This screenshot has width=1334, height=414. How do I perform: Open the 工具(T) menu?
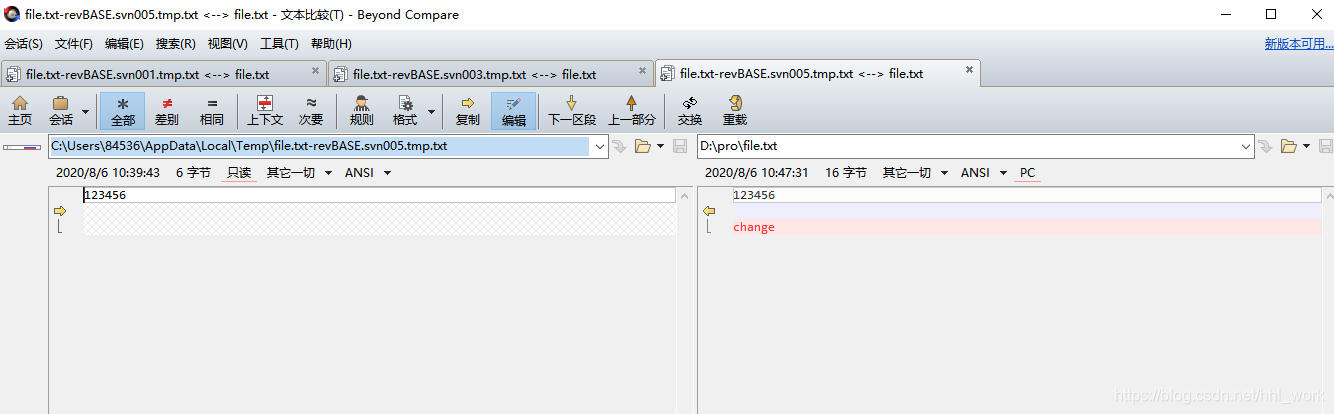click(279, 44)
